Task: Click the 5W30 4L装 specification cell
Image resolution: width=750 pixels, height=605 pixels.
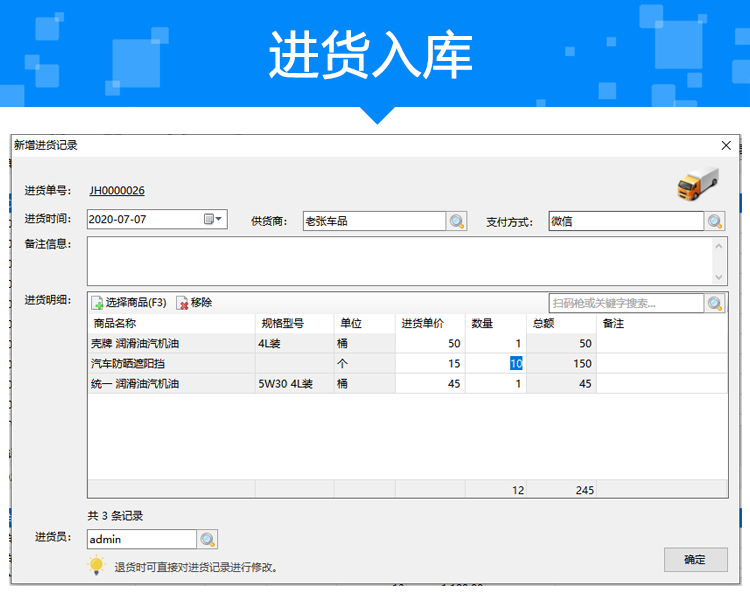Action: point(295,384)
